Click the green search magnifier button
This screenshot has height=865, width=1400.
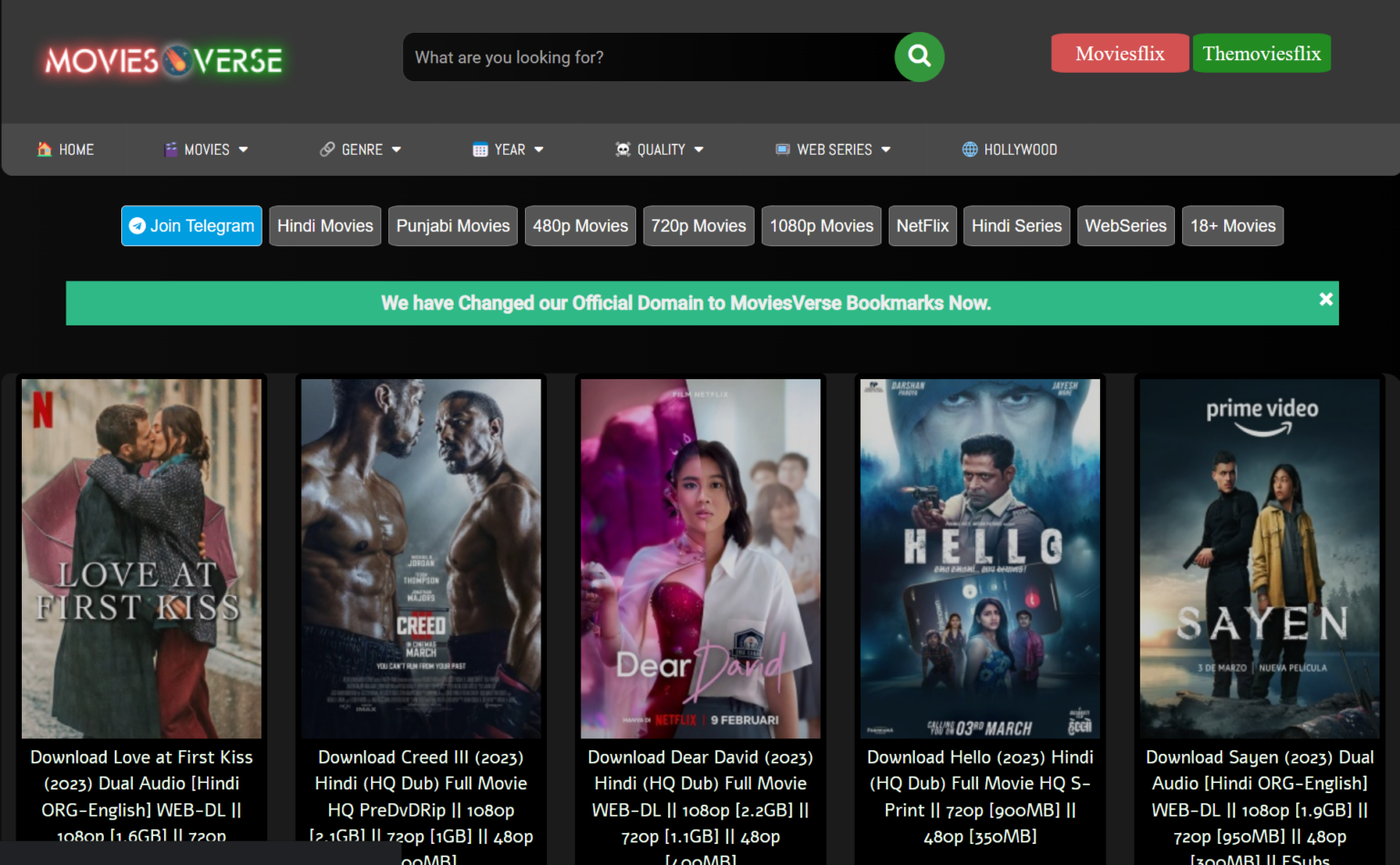click(x=919, y=57)
